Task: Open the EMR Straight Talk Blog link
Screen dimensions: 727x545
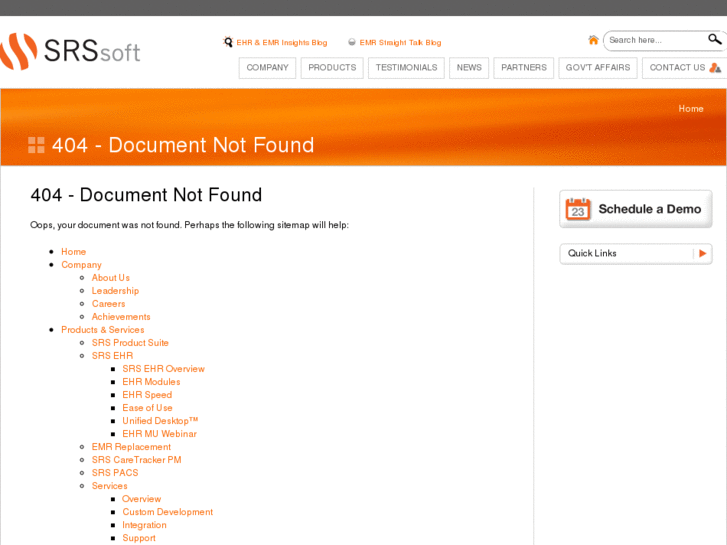Action: (400, 43)
